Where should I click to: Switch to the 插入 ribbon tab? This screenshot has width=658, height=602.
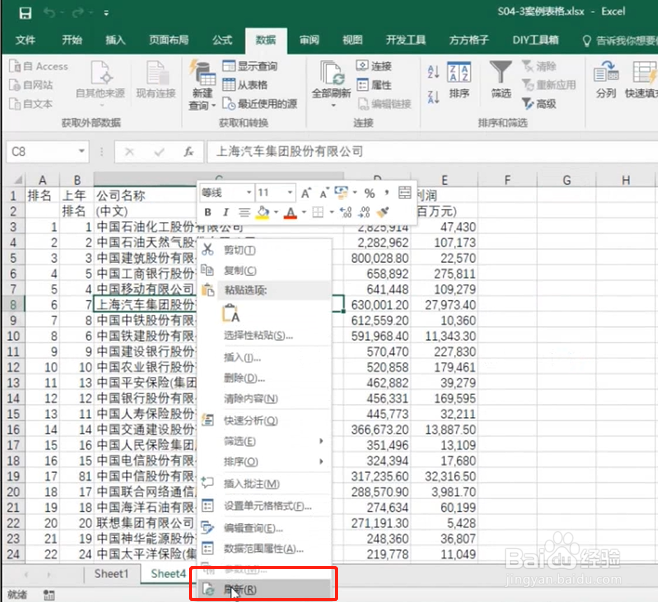point(115,40)
